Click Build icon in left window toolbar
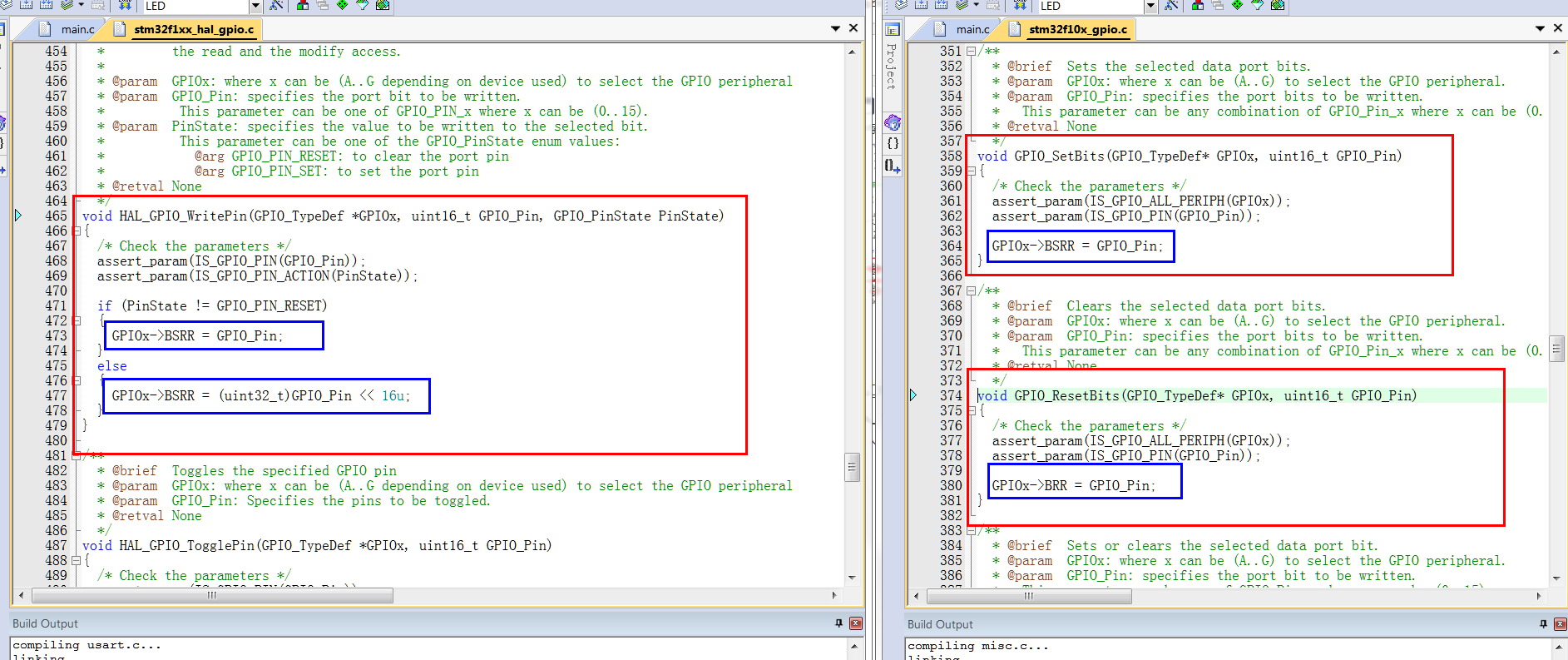Viewport: 1568px width, 660px height. (26, 5)
